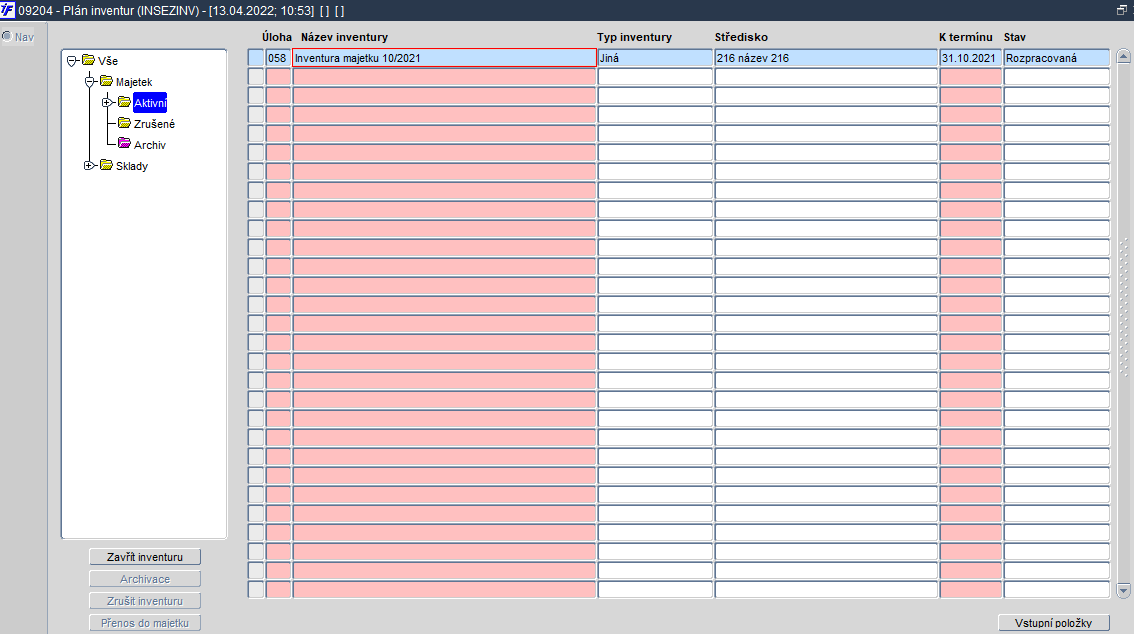Click the Inventura majetku 10/2021 name field
Viewport: 1134px width, 634px height.
coord(444,58)
